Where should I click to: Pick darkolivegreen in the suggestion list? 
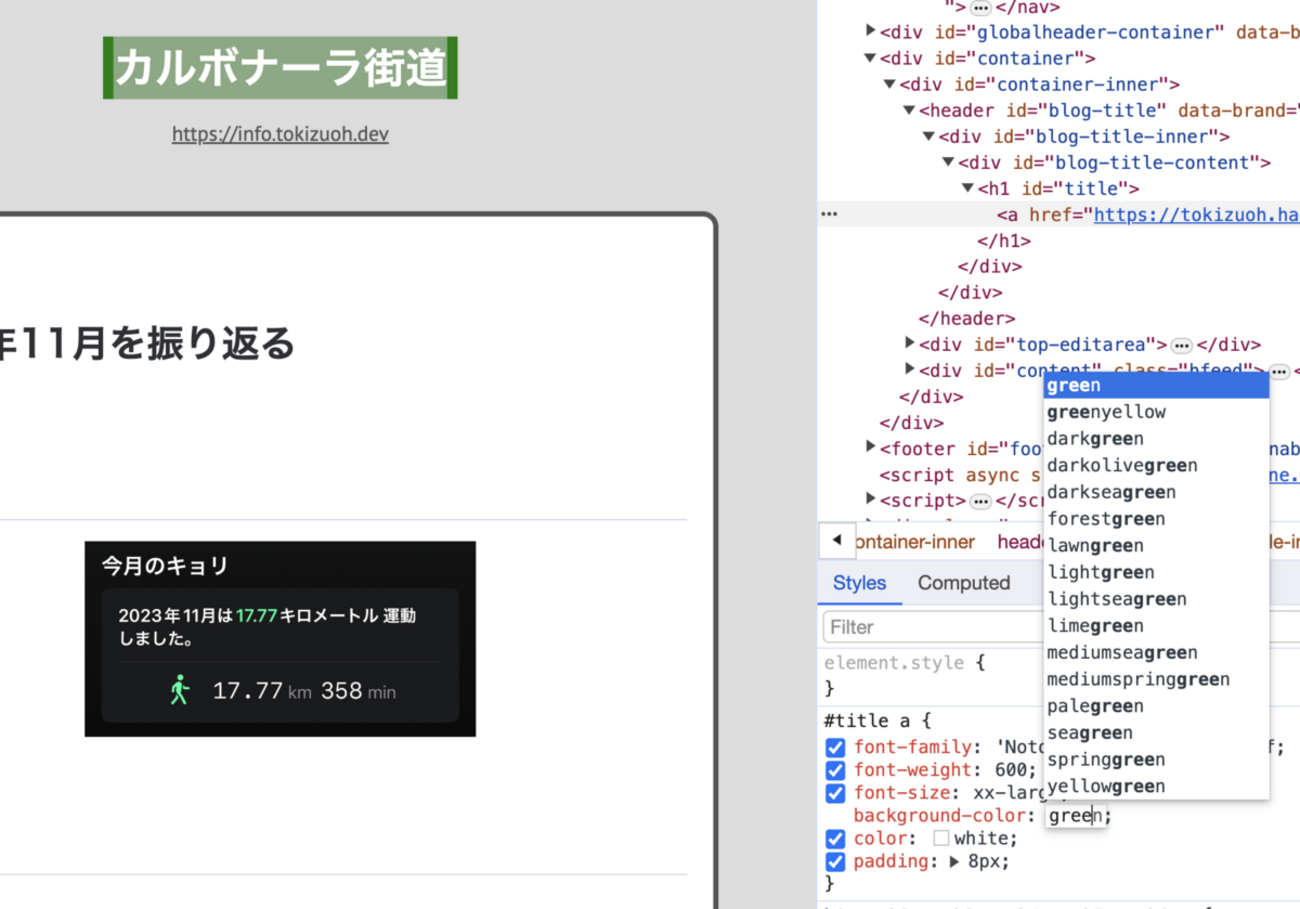1121,465
